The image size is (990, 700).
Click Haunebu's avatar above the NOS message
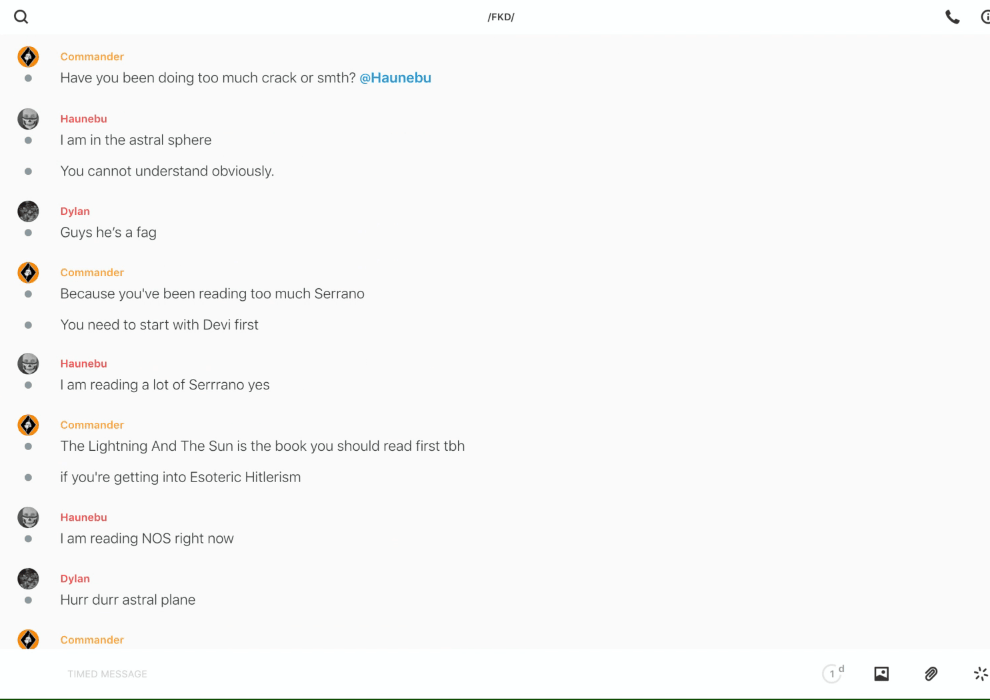coord(28,517)
